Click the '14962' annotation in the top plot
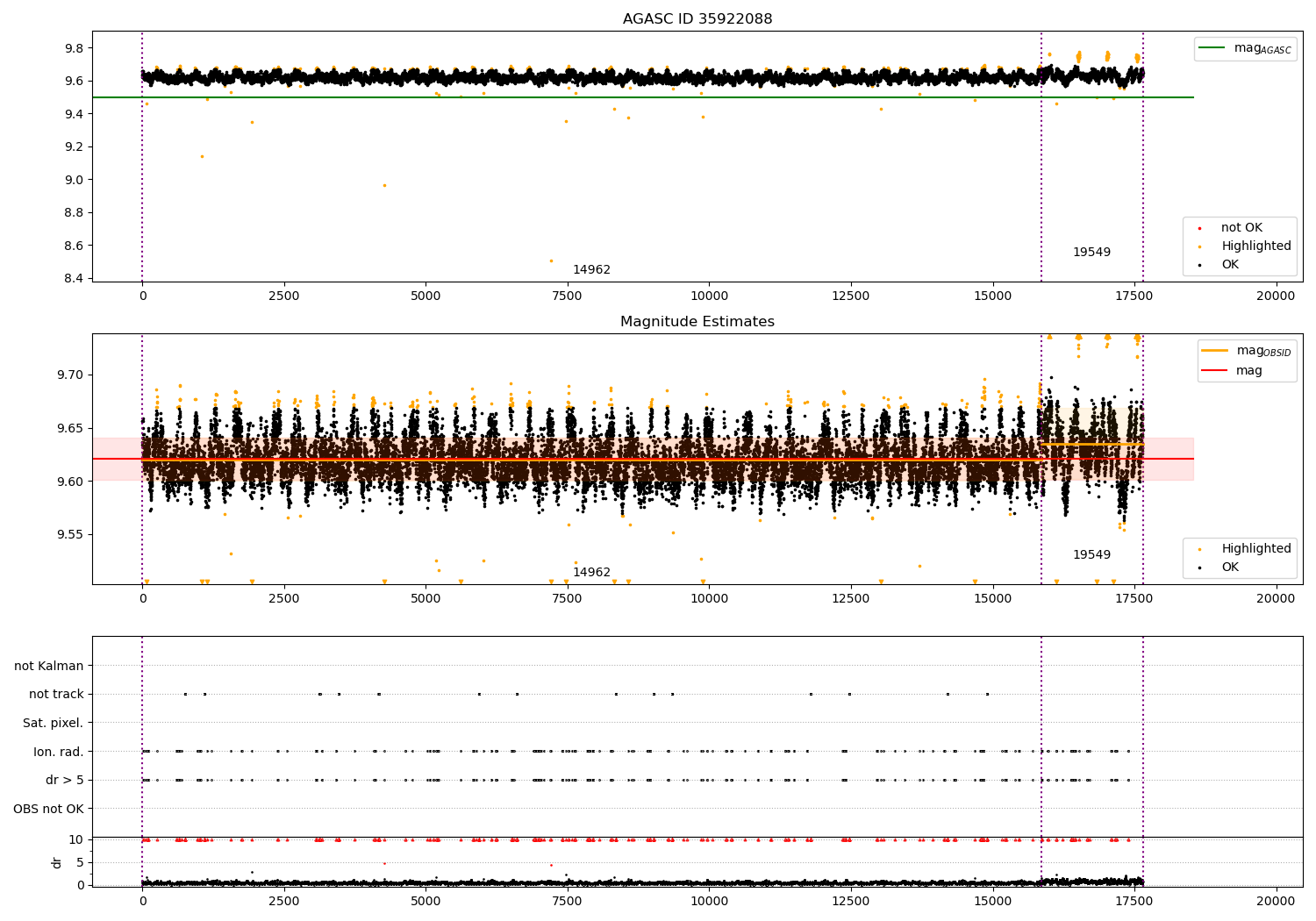1316x921 pixels. tap(591, 270)
